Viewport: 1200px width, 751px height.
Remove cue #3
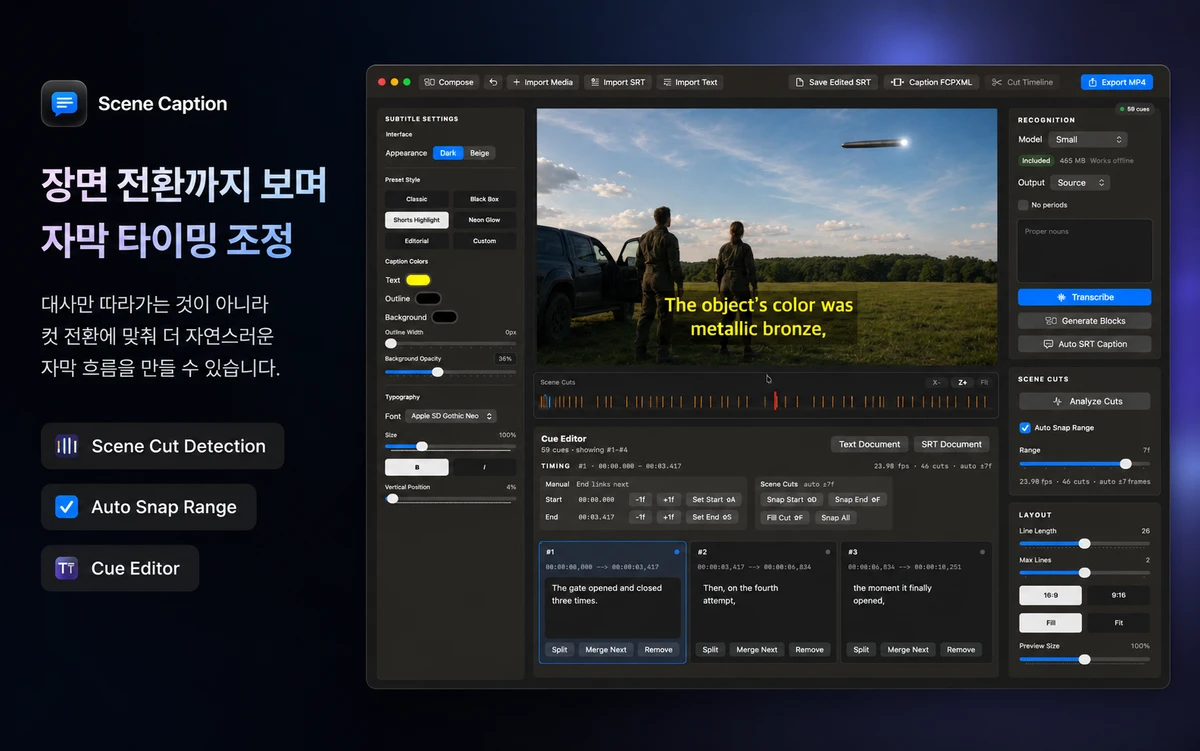pyautogui.click(x=961, y=650)
